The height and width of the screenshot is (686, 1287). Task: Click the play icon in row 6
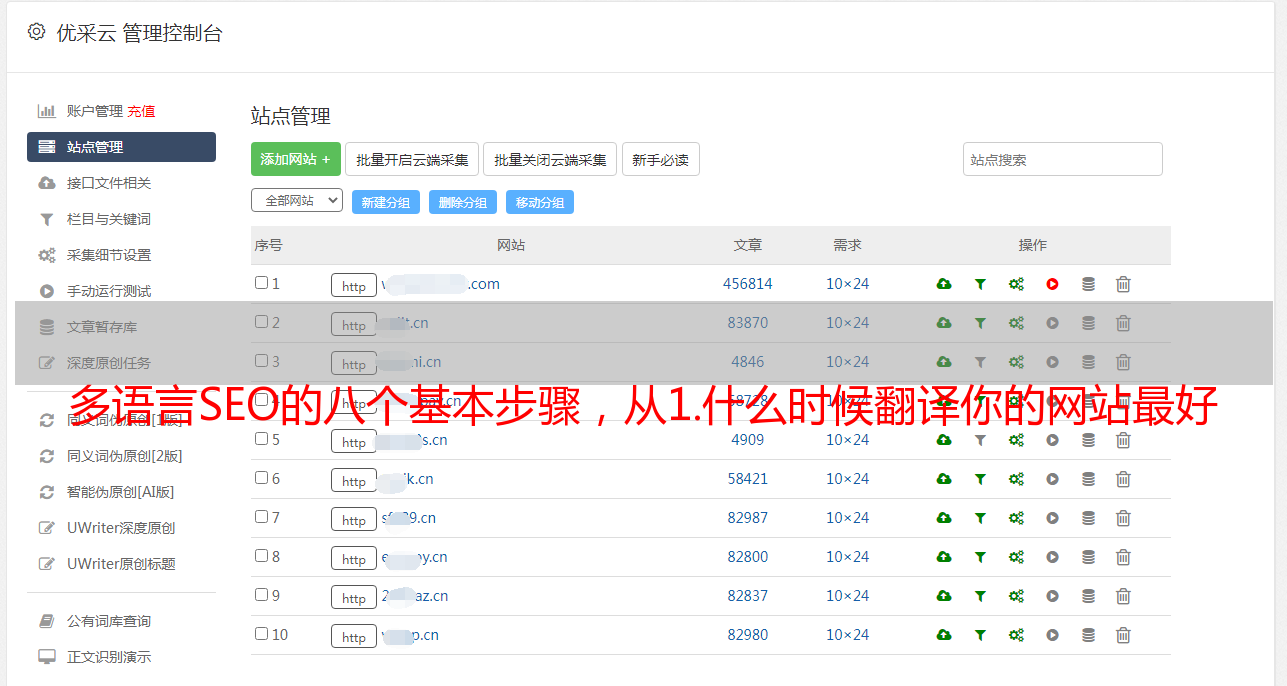1052,479
